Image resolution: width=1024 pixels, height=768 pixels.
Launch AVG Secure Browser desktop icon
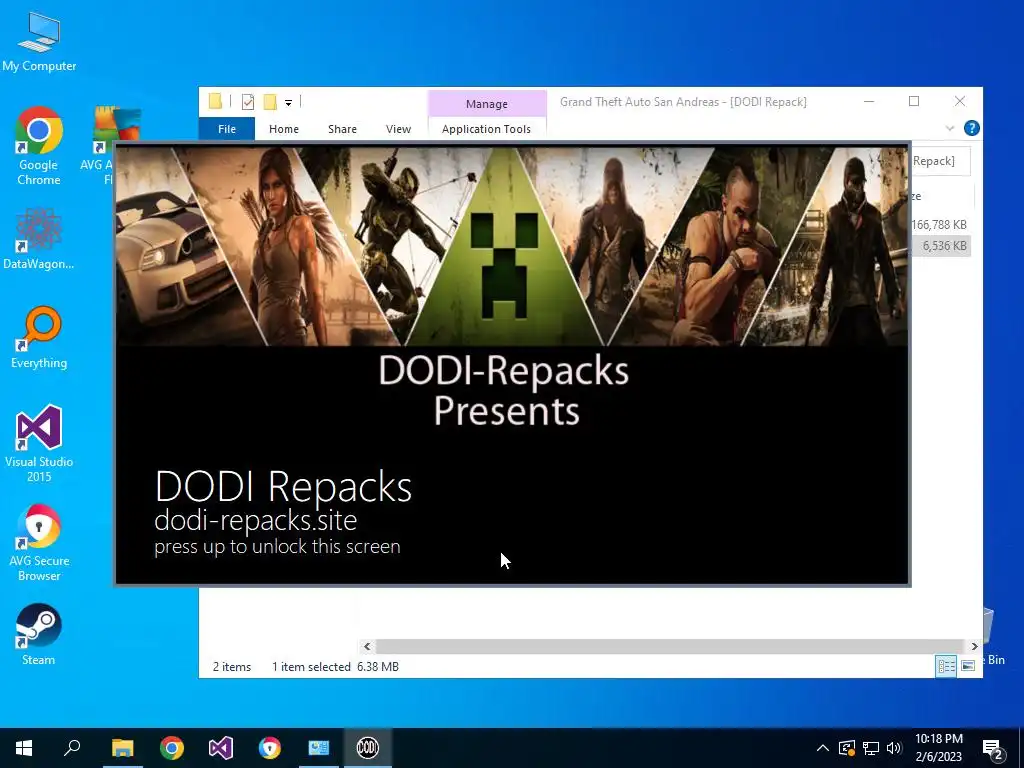(39, 543)
